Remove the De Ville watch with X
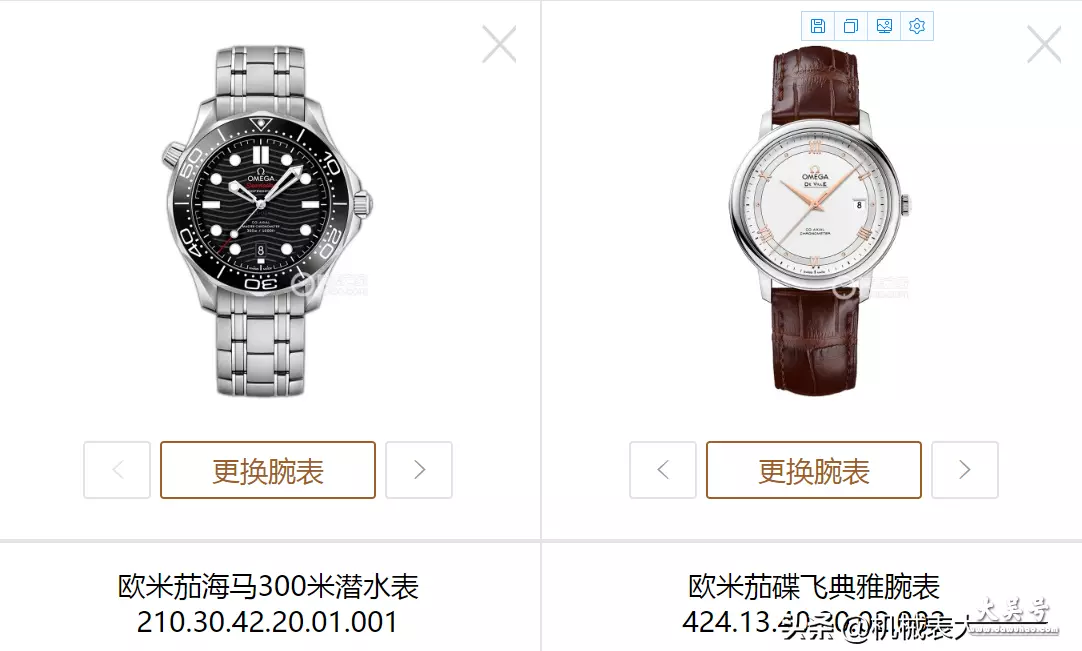The image size is (1082, 651). coord(1044,44)
